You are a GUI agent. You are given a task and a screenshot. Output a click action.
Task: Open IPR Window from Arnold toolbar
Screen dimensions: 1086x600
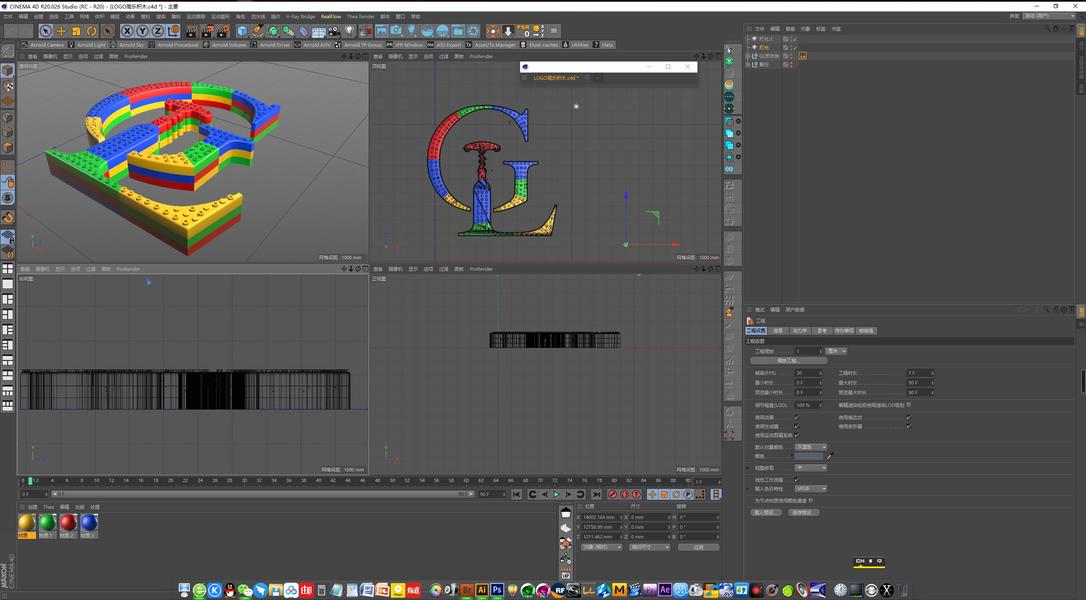405,44
